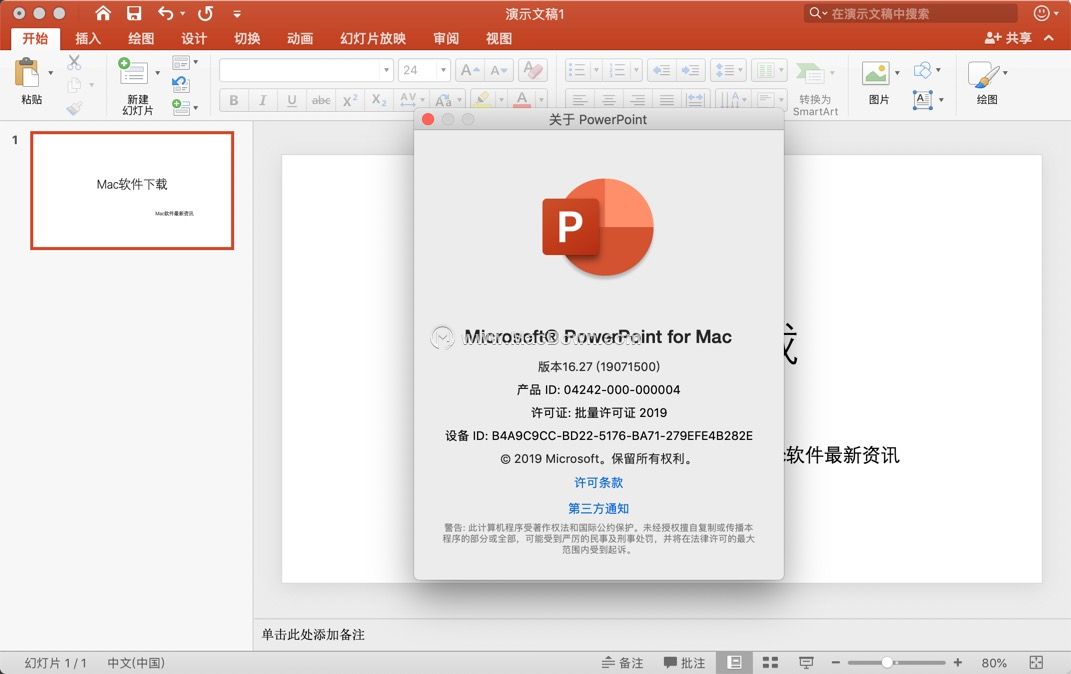Align text left
Viewport: 1071px width, 674px height.
[x=580, y=100]
